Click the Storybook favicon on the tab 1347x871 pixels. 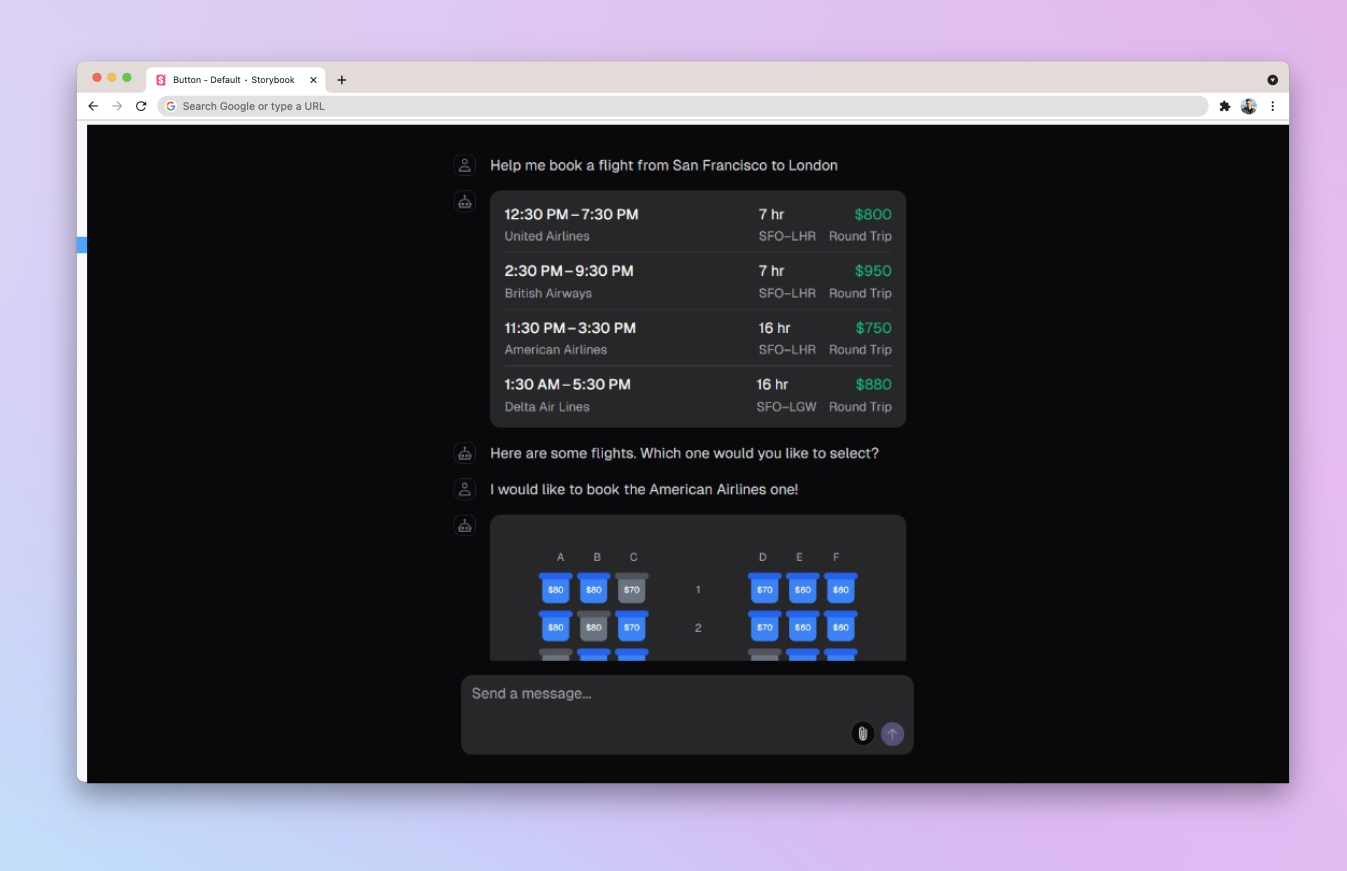(161, 80)
